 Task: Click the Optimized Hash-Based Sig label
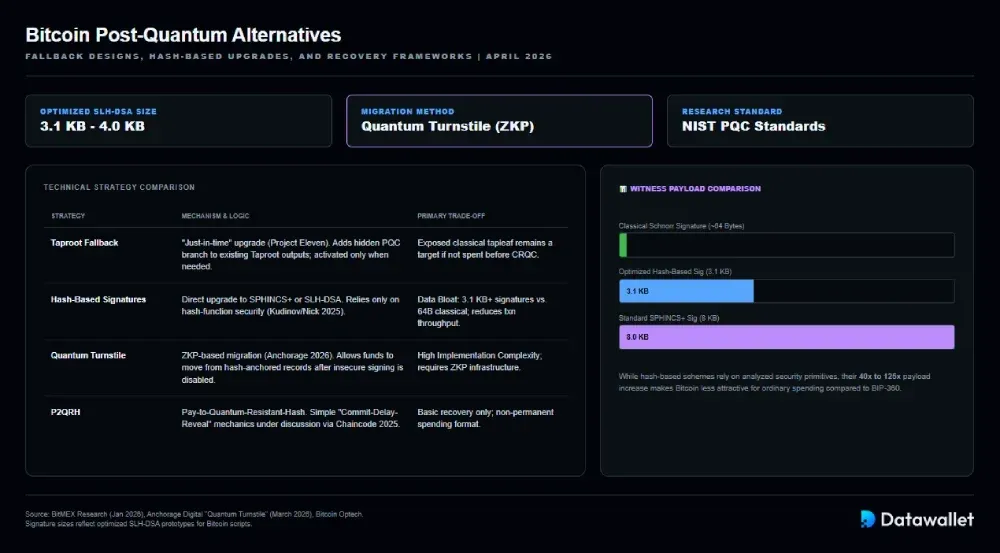[675, 272]
